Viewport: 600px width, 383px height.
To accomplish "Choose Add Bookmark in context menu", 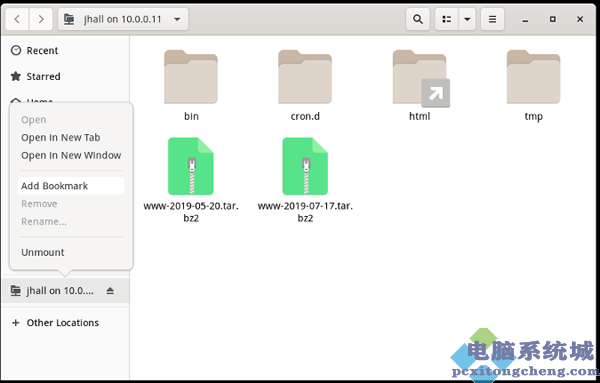I will [71, 186].
